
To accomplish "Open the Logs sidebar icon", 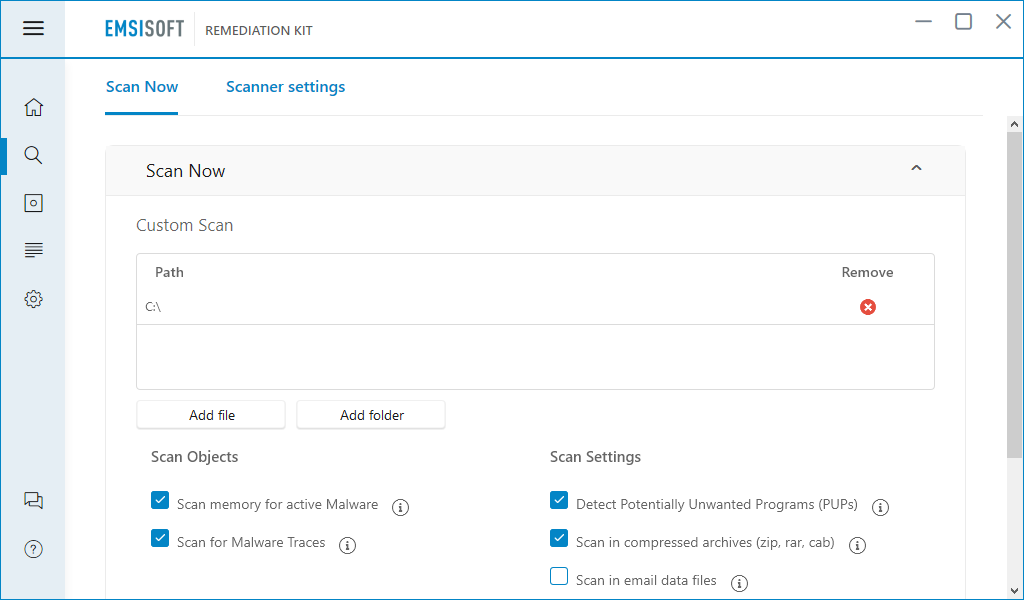I will pos(33,250).
